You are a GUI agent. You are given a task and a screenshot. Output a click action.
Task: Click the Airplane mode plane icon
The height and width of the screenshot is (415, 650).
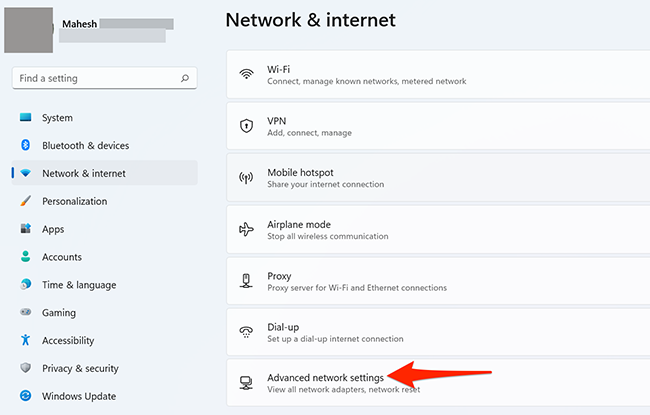coord(246,229)
